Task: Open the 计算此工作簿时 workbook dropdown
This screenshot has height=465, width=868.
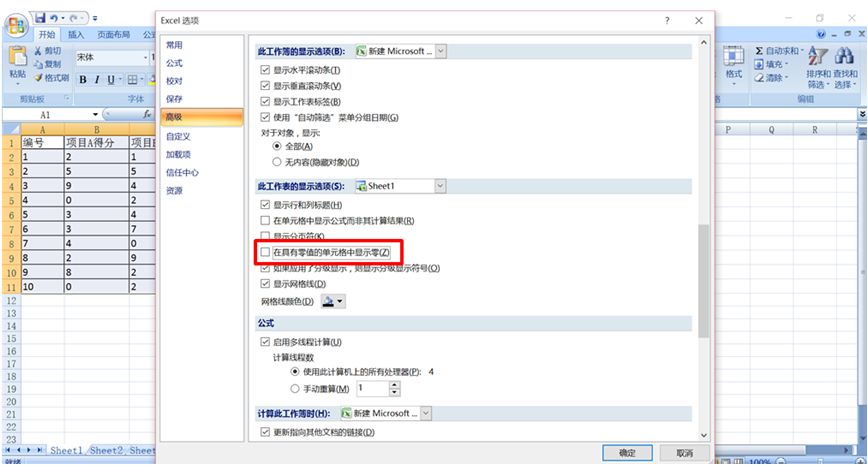Action: 426,413
